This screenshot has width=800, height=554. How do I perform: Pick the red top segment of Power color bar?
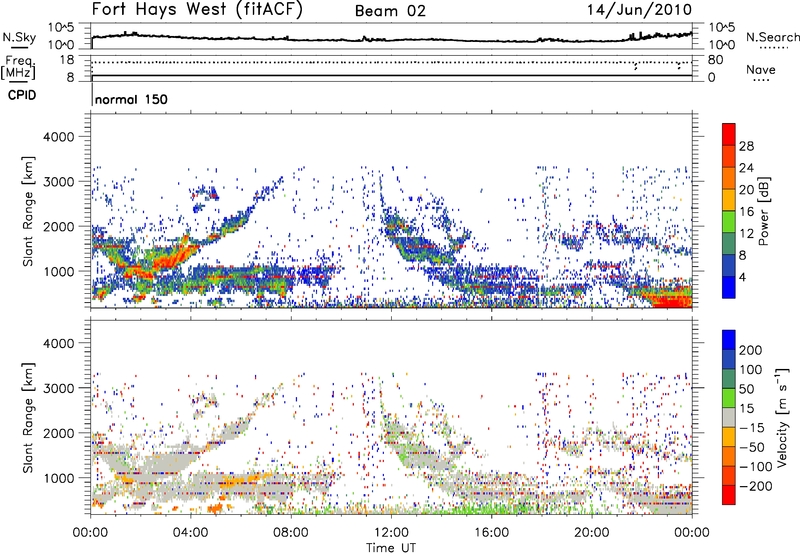[729, 134]
